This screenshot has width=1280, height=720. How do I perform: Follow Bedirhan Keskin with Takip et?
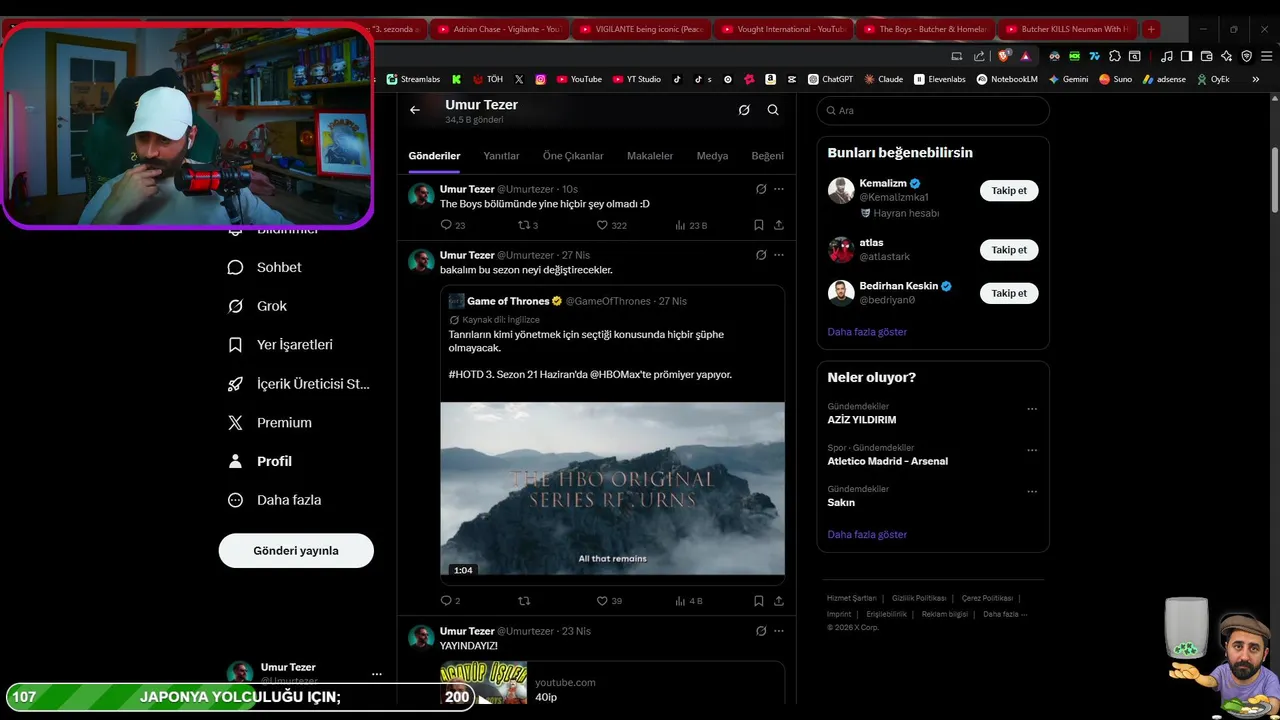(1009, 293)
